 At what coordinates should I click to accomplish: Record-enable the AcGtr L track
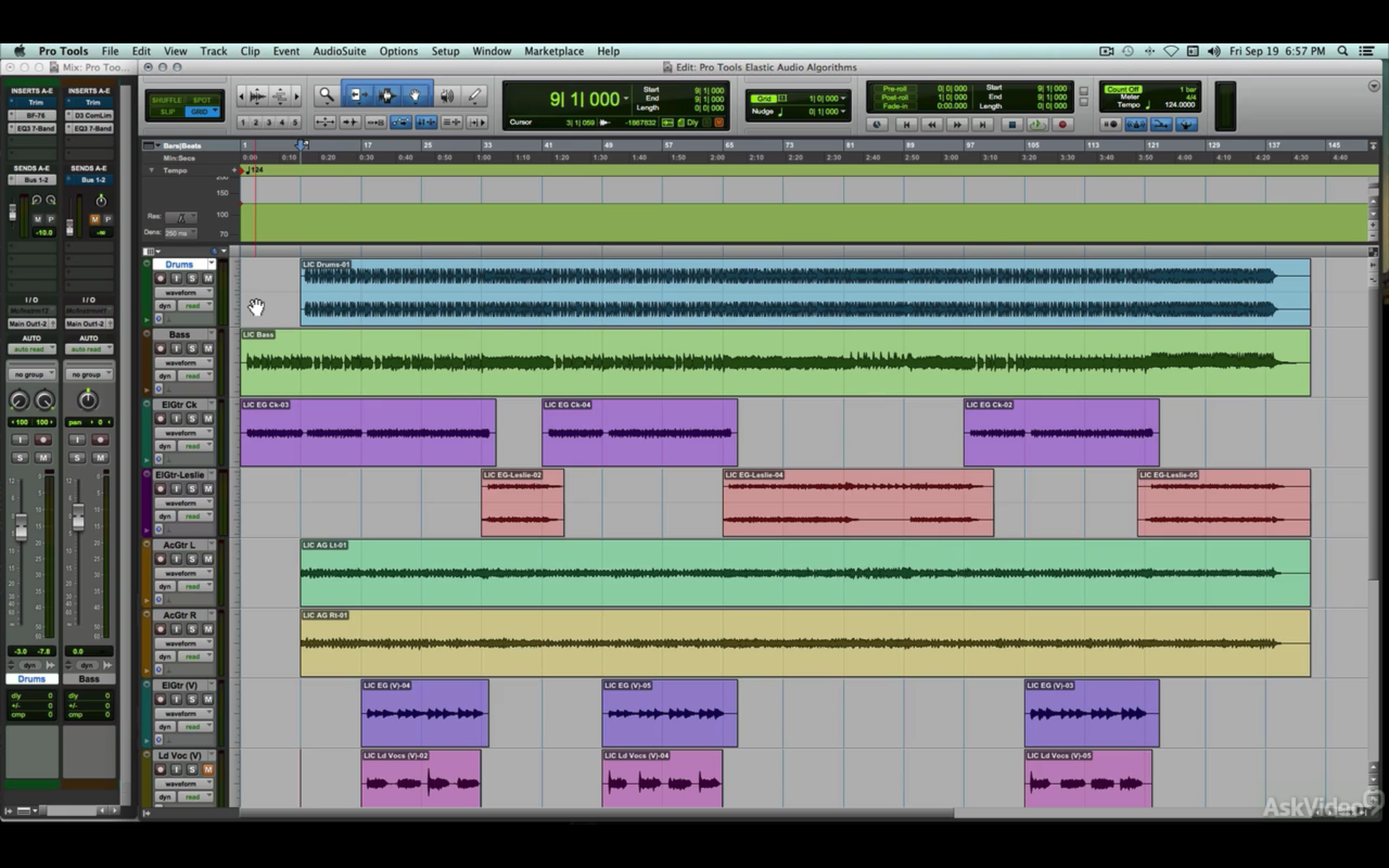click(x=161, y=559)
